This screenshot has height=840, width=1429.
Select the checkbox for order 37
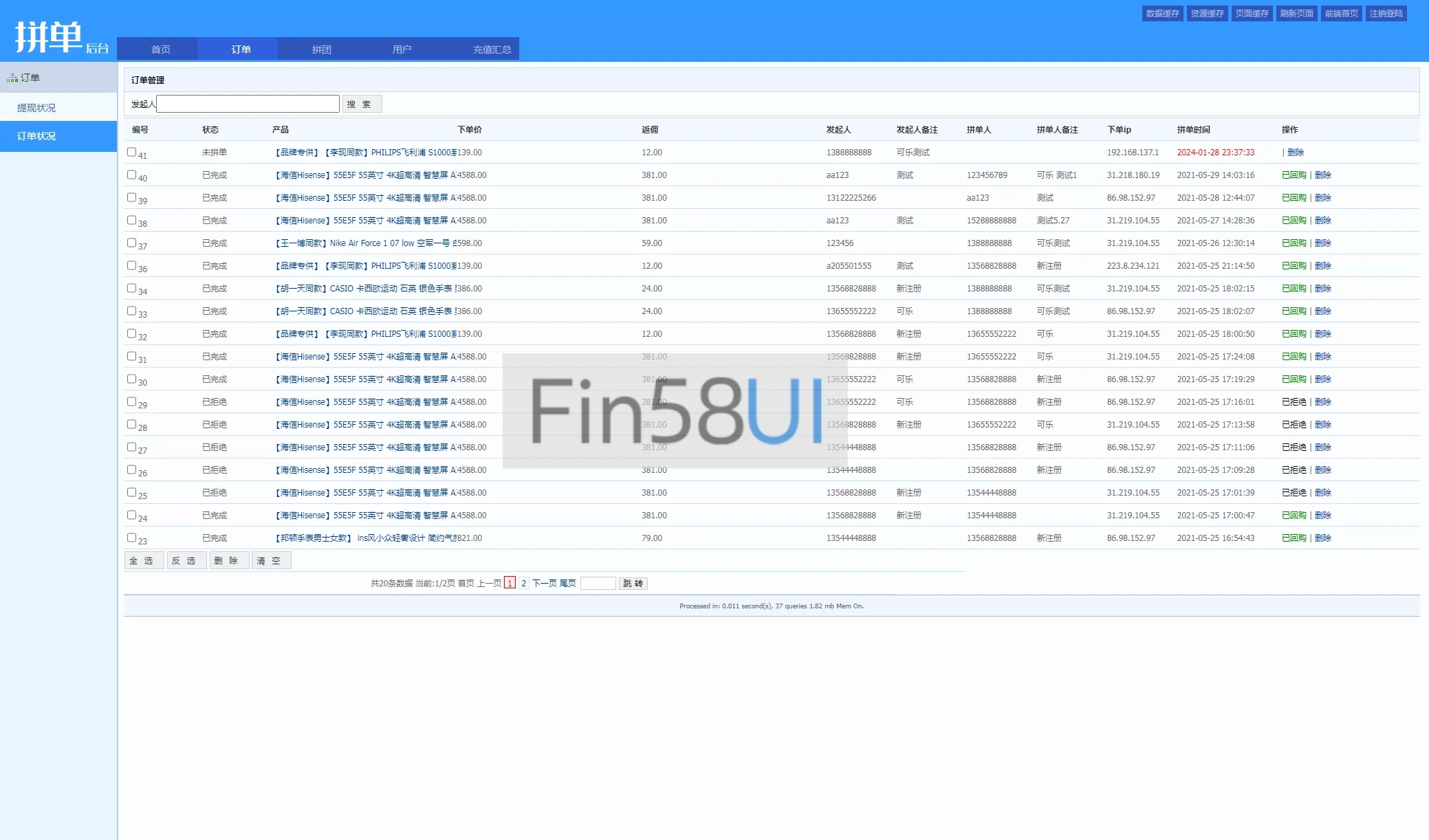tap(131, 243)
